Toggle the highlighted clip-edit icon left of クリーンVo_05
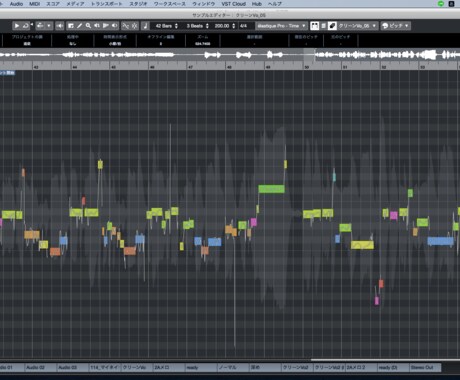 click(332, 26)
